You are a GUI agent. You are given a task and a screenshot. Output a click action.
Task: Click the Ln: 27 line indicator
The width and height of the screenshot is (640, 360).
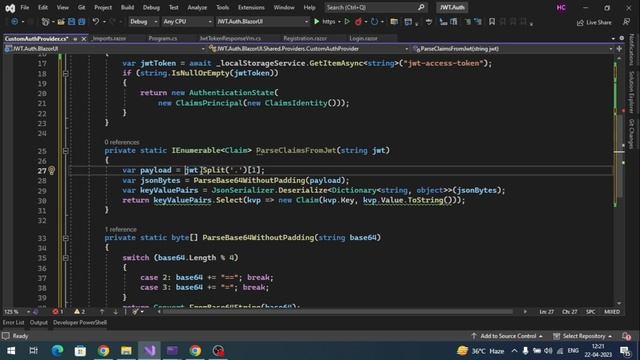[547, 311]
